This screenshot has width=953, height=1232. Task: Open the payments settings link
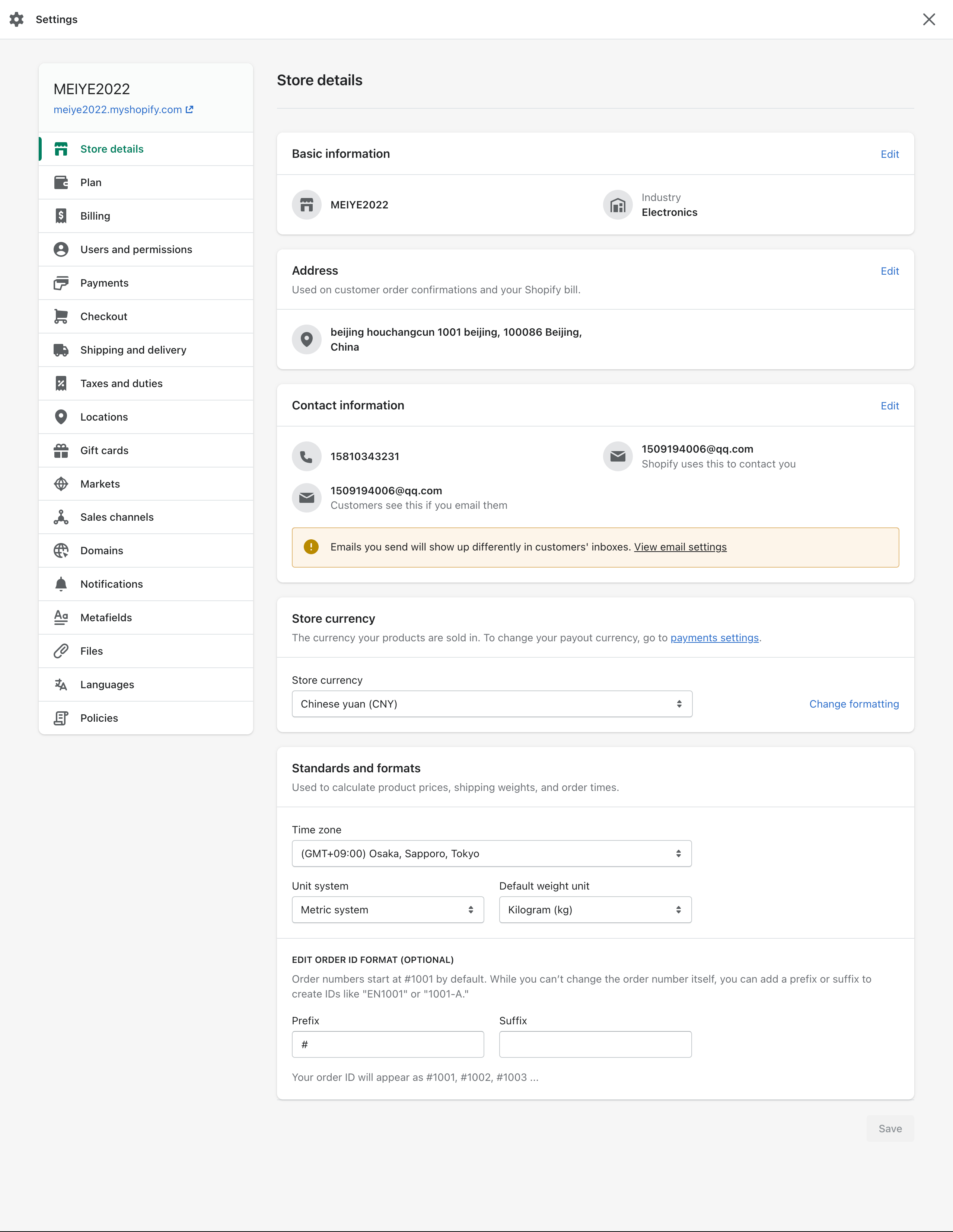click(x=714, y=638)
